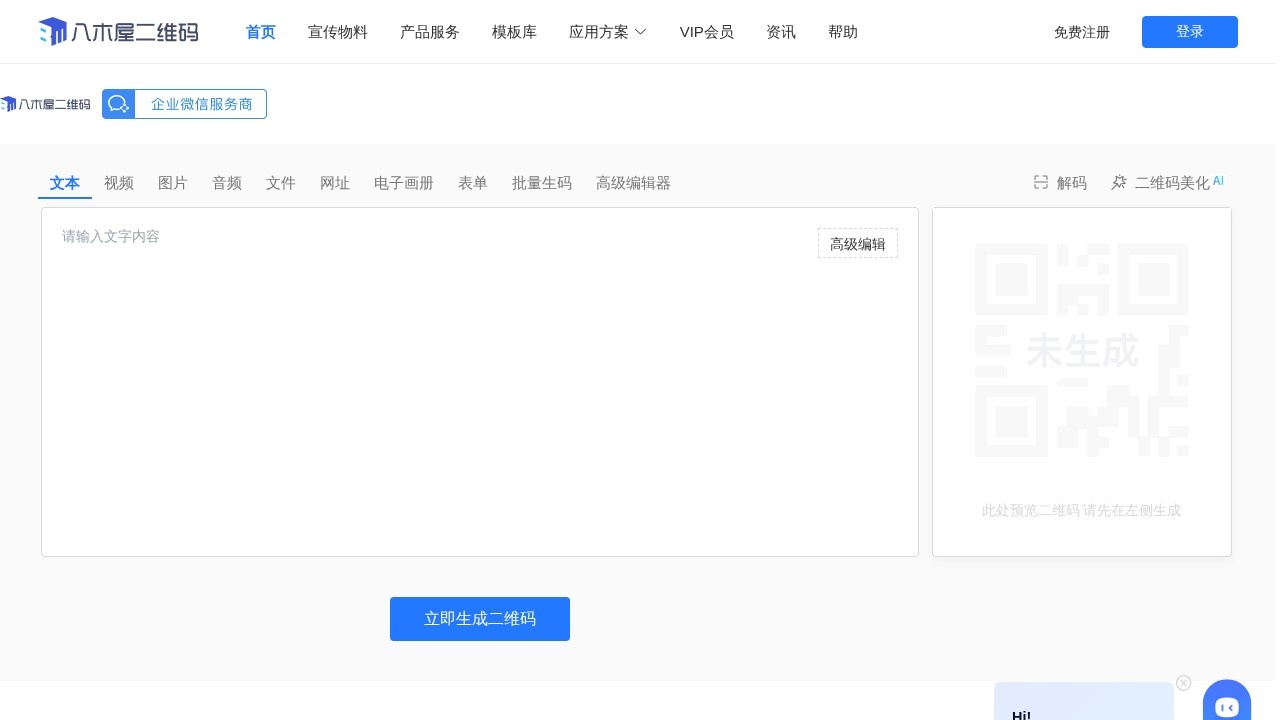Click the 未生成 QR preview placeholder
The width and height of the screenshot is (1280, 720).
click(x=1082, y=352)
